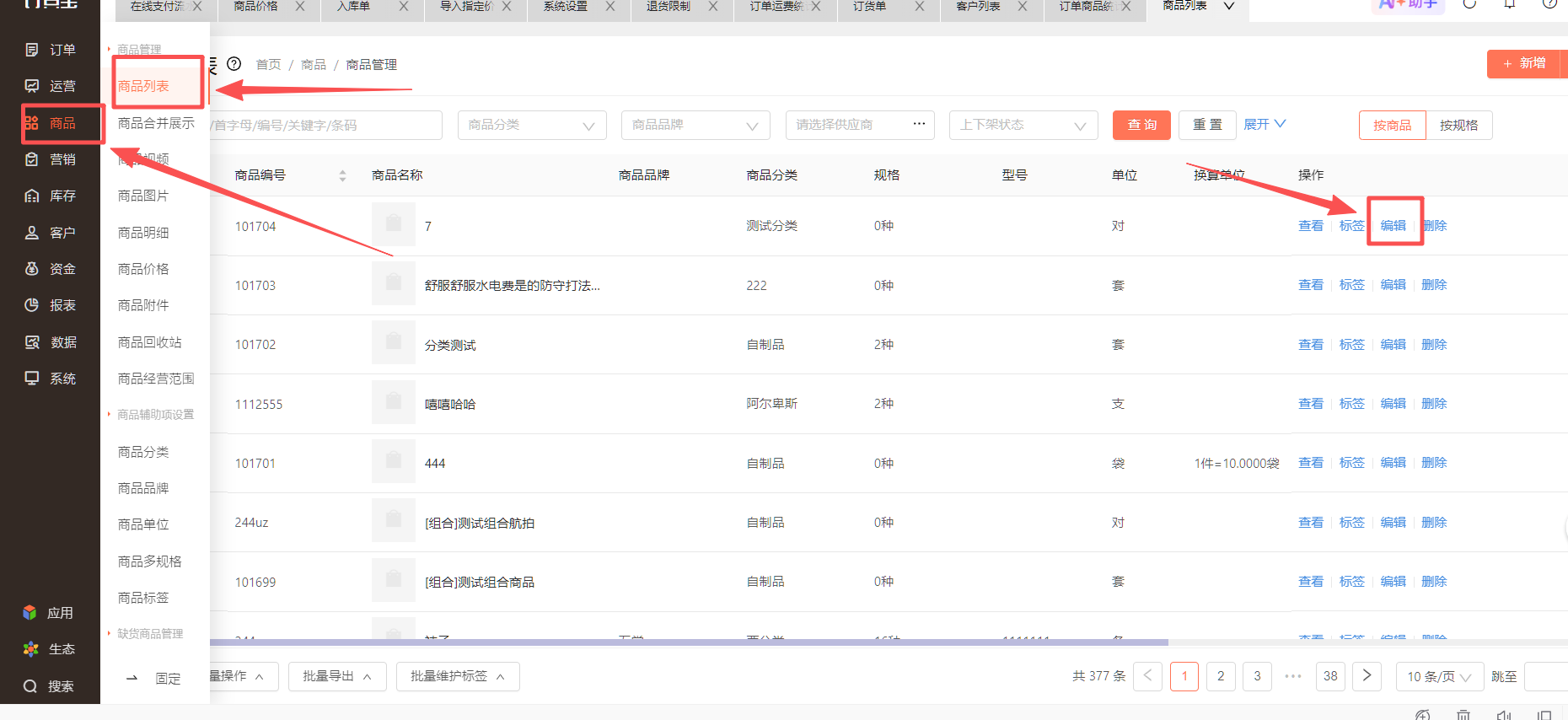This screenshot has width=1568, height=720.
Task: Open the 订单 sidebar module
Action: (x=50, y=50)
